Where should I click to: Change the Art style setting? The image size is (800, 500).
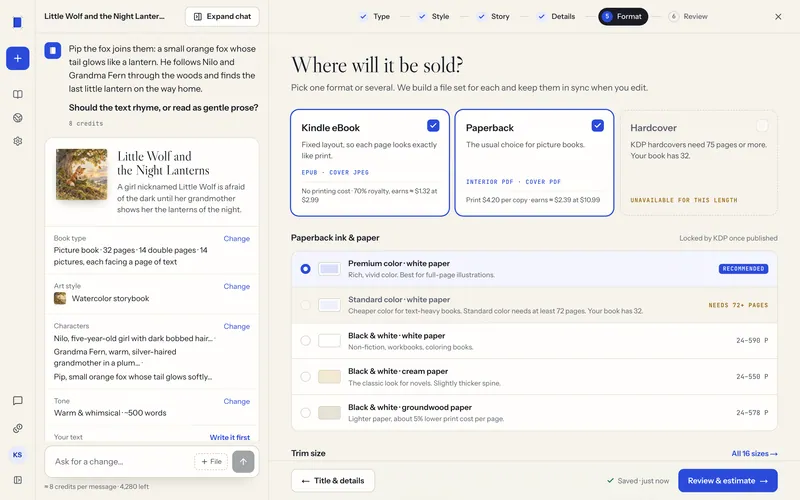(x=236, y=286)
